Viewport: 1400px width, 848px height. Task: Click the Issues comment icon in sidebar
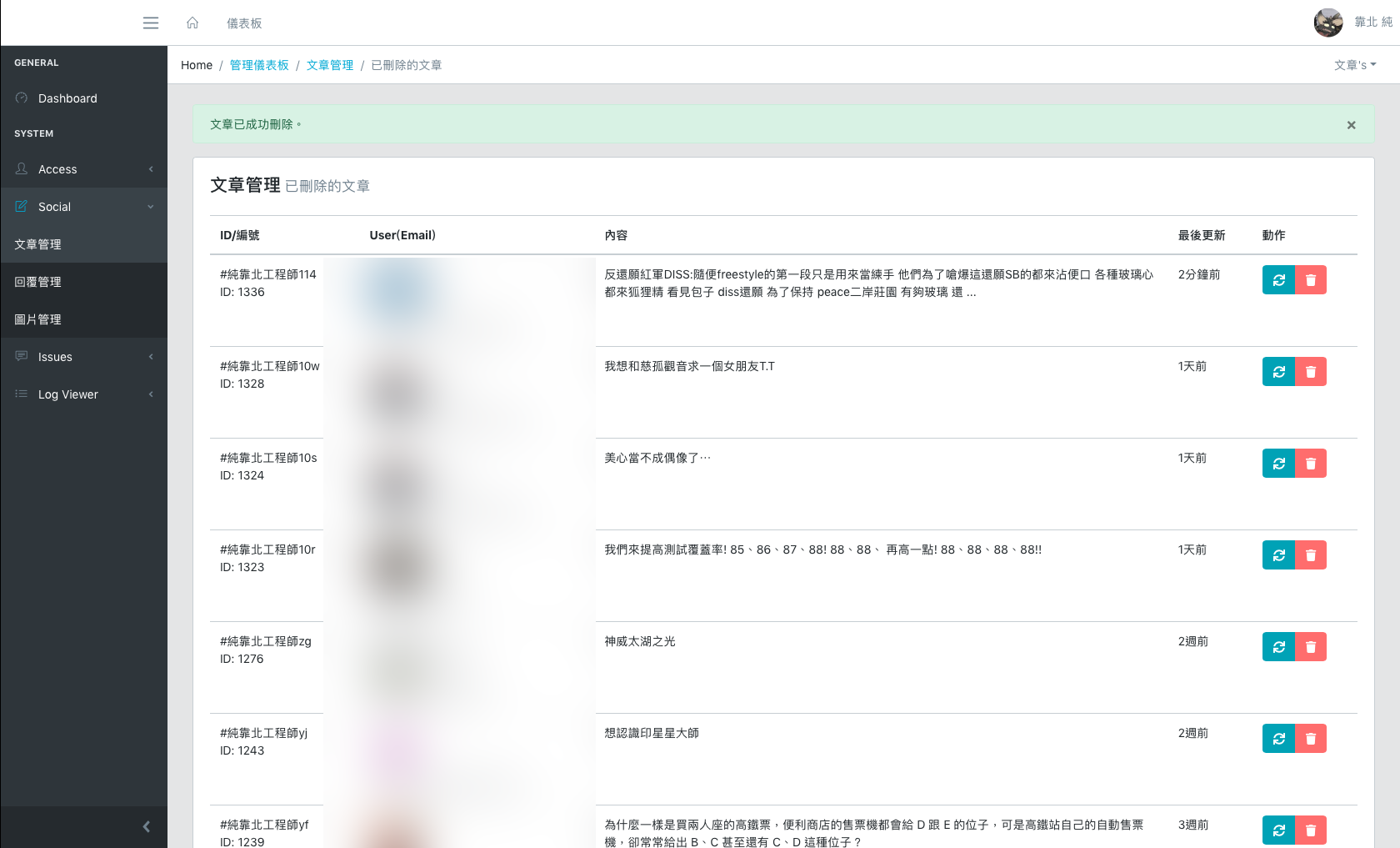(22, 356)
